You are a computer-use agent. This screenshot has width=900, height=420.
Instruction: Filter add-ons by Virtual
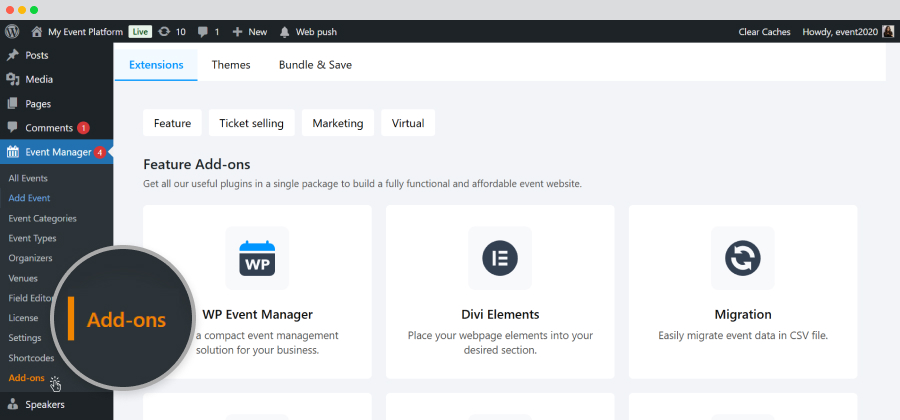coord(408,123)
